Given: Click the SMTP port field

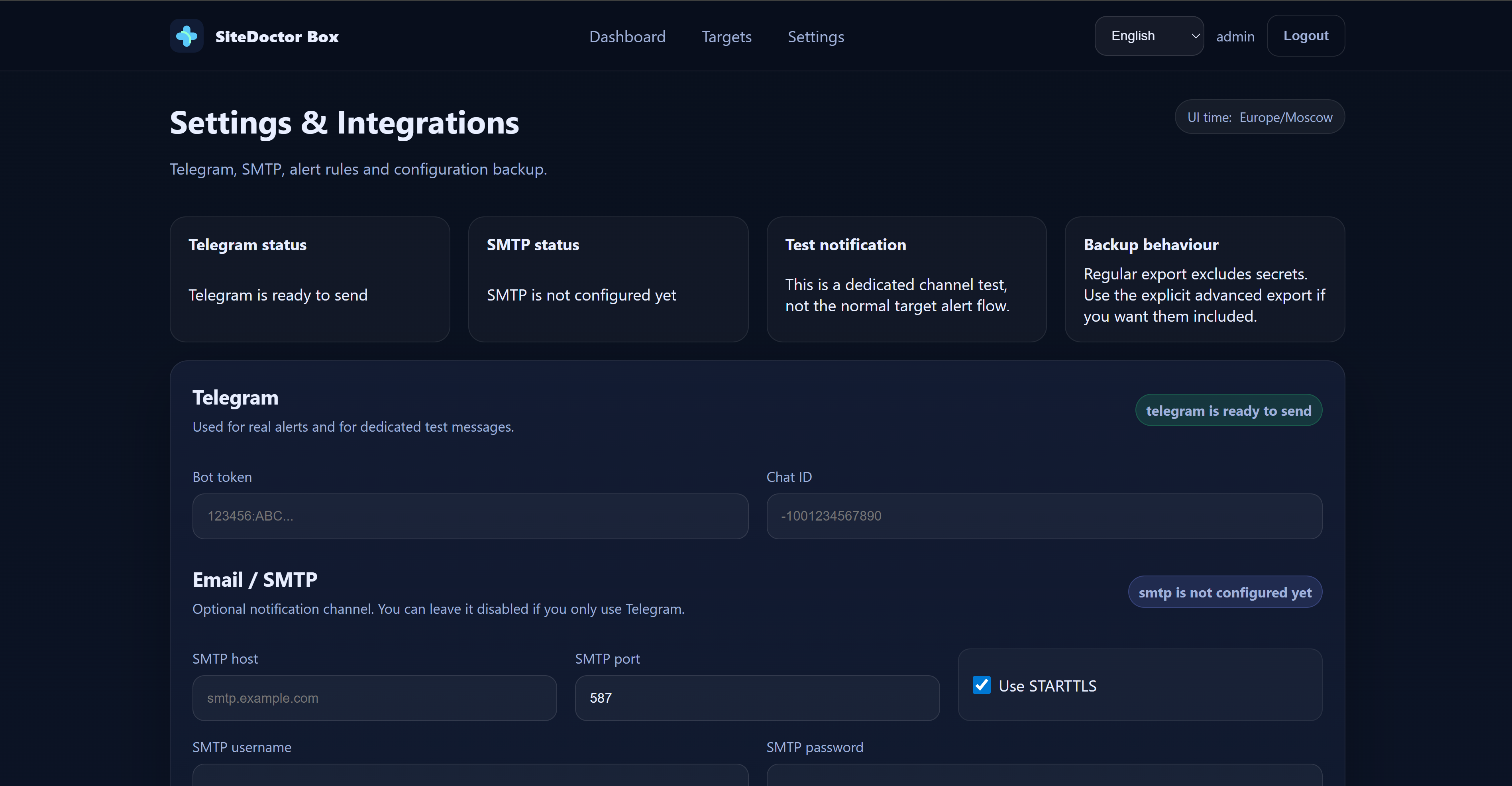Looking at the screenshot, I should click(x=756, y=698).
